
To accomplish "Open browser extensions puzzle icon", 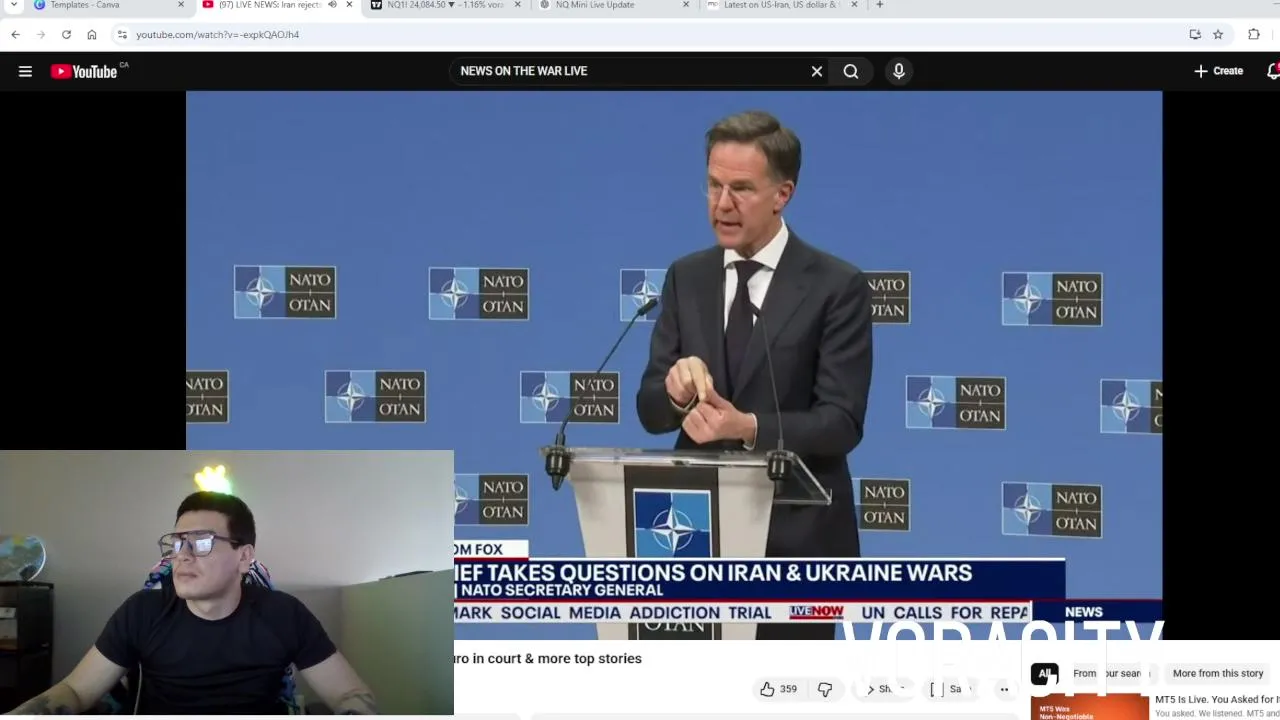I will click(x=1254, y=34).
